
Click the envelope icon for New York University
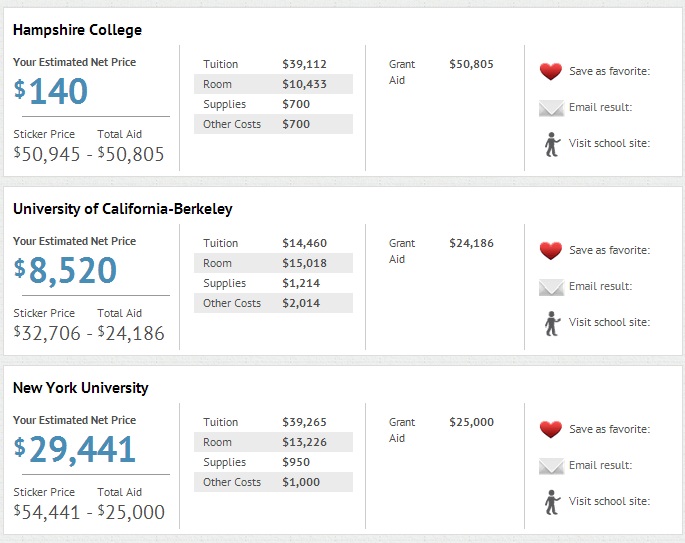pos(551,466)
